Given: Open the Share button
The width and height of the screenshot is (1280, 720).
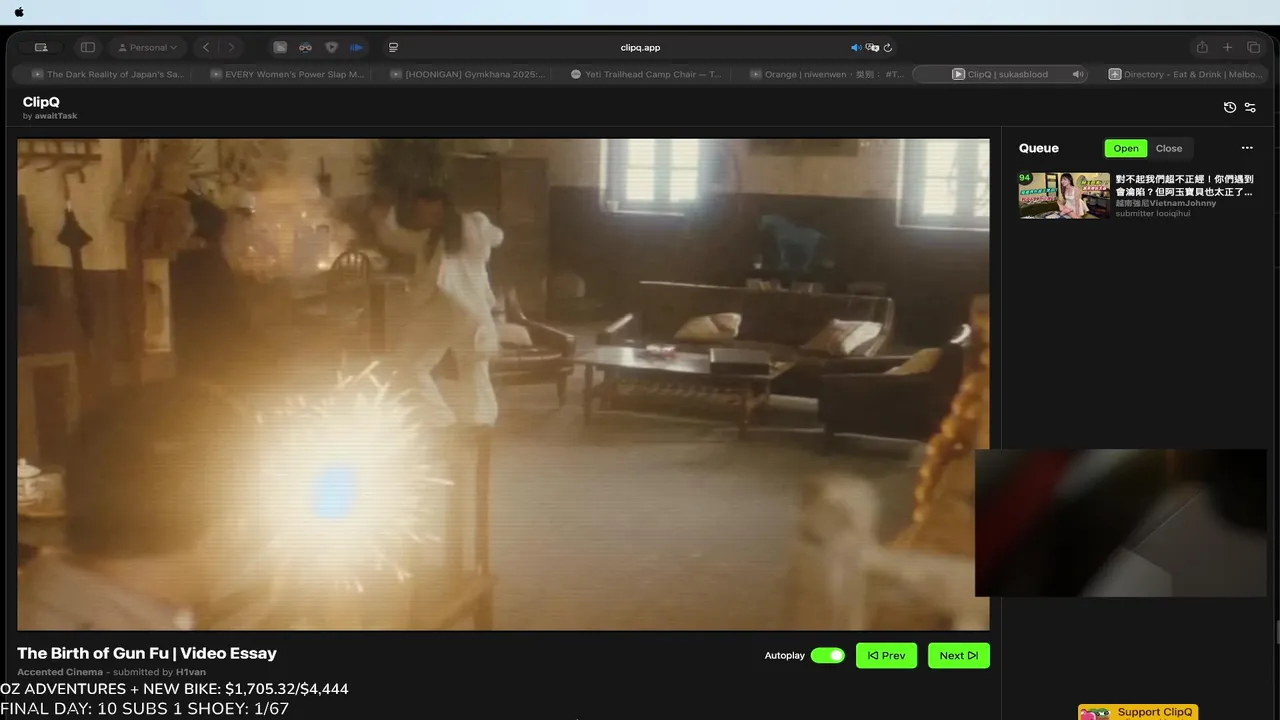Looking at the screenshot, I should [x=1202, y=47].
